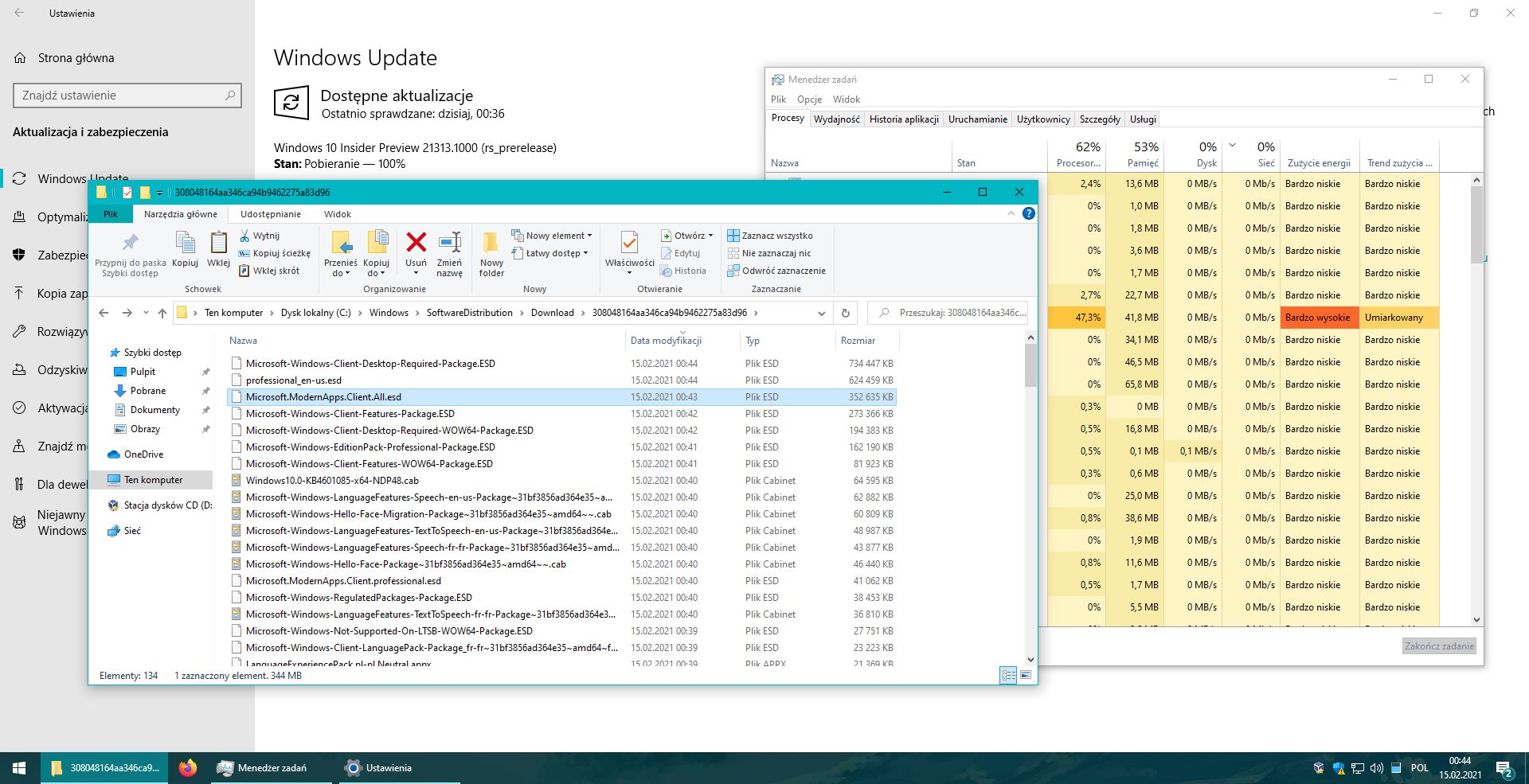Expand address bar history dropdown
Image resolution: width=1529 pixels, height=784 pixels.
(821, 313)
